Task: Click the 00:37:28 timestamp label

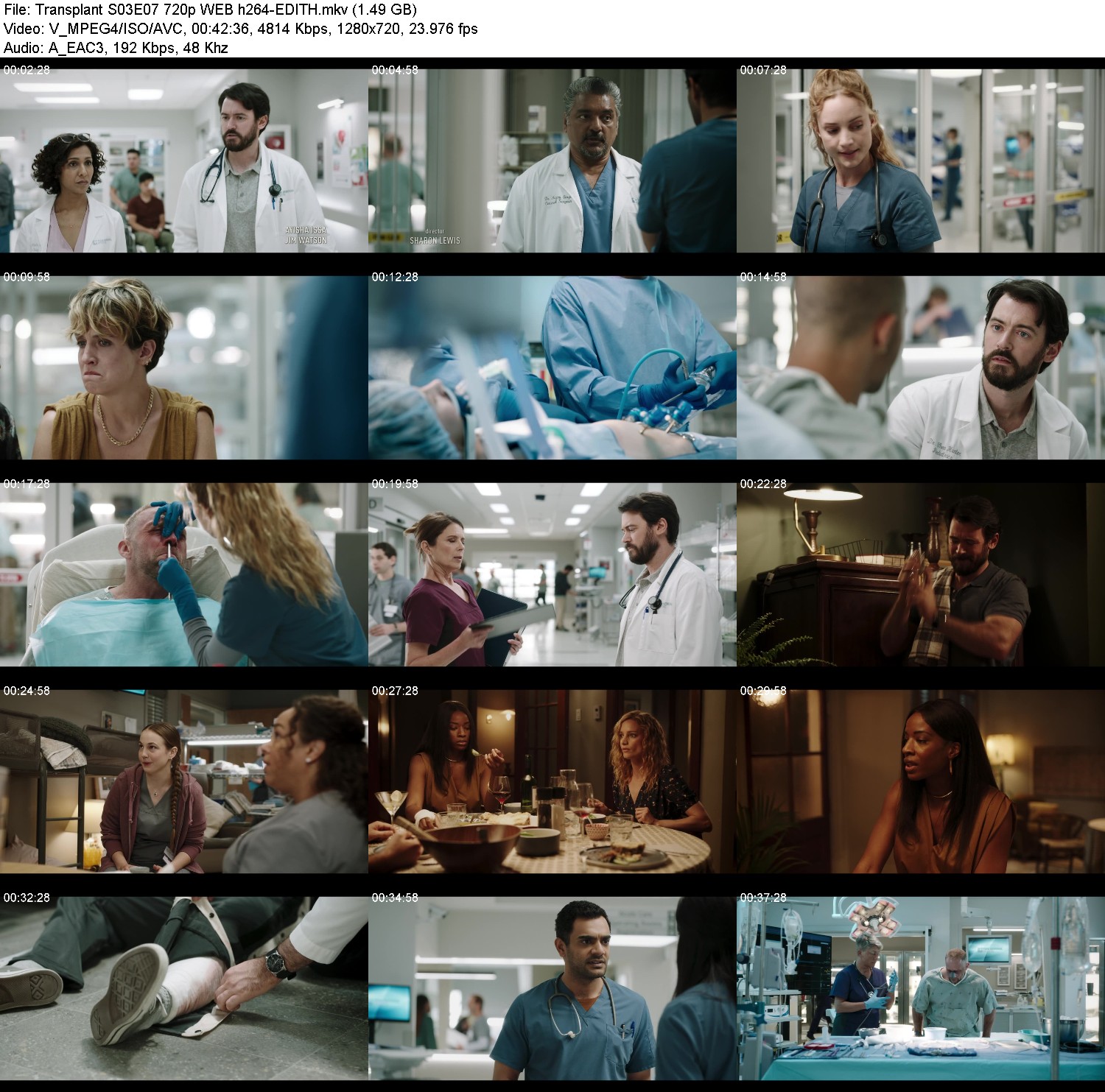Action: pyautogui.click(x=763, y=898)
